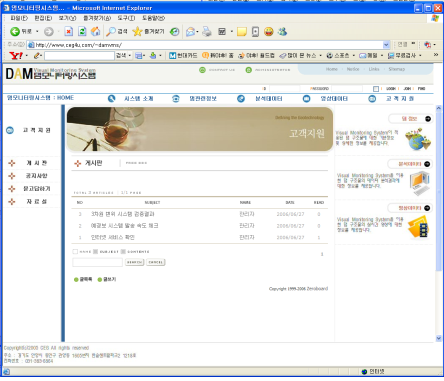Click the Yahoo Y! toolbar logo
Viewport: 444px width, 381px height.
[16, 55]
